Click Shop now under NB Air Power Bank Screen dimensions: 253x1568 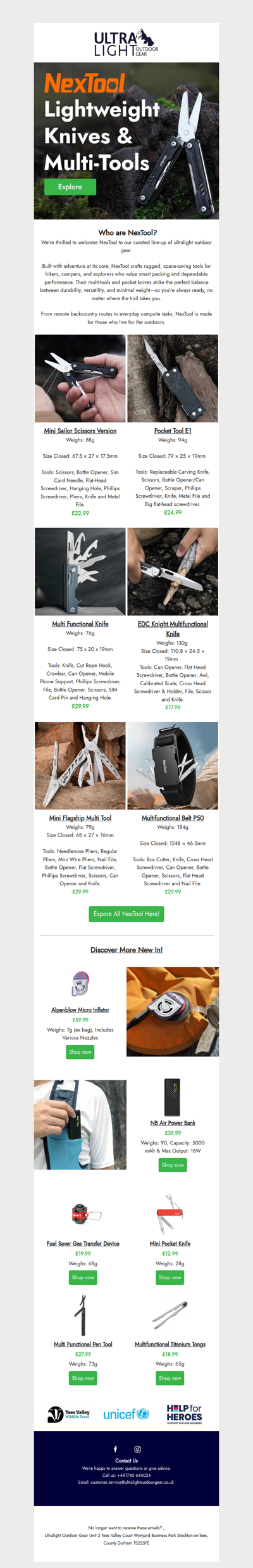(173, 1165)
